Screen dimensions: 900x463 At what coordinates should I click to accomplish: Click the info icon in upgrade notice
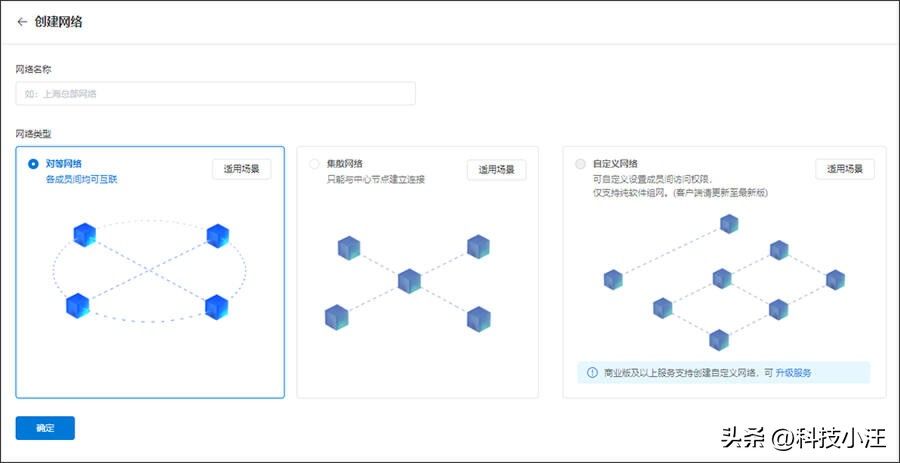coord(592,373)
